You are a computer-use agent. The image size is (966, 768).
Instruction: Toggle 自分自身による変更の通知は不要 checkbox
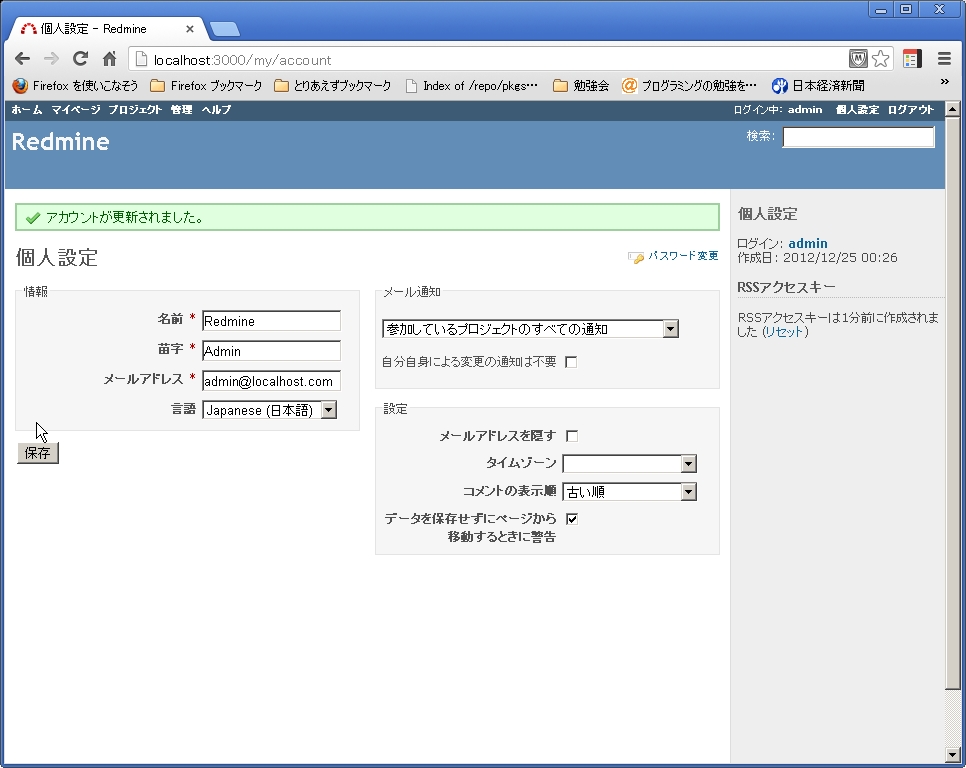571,362
